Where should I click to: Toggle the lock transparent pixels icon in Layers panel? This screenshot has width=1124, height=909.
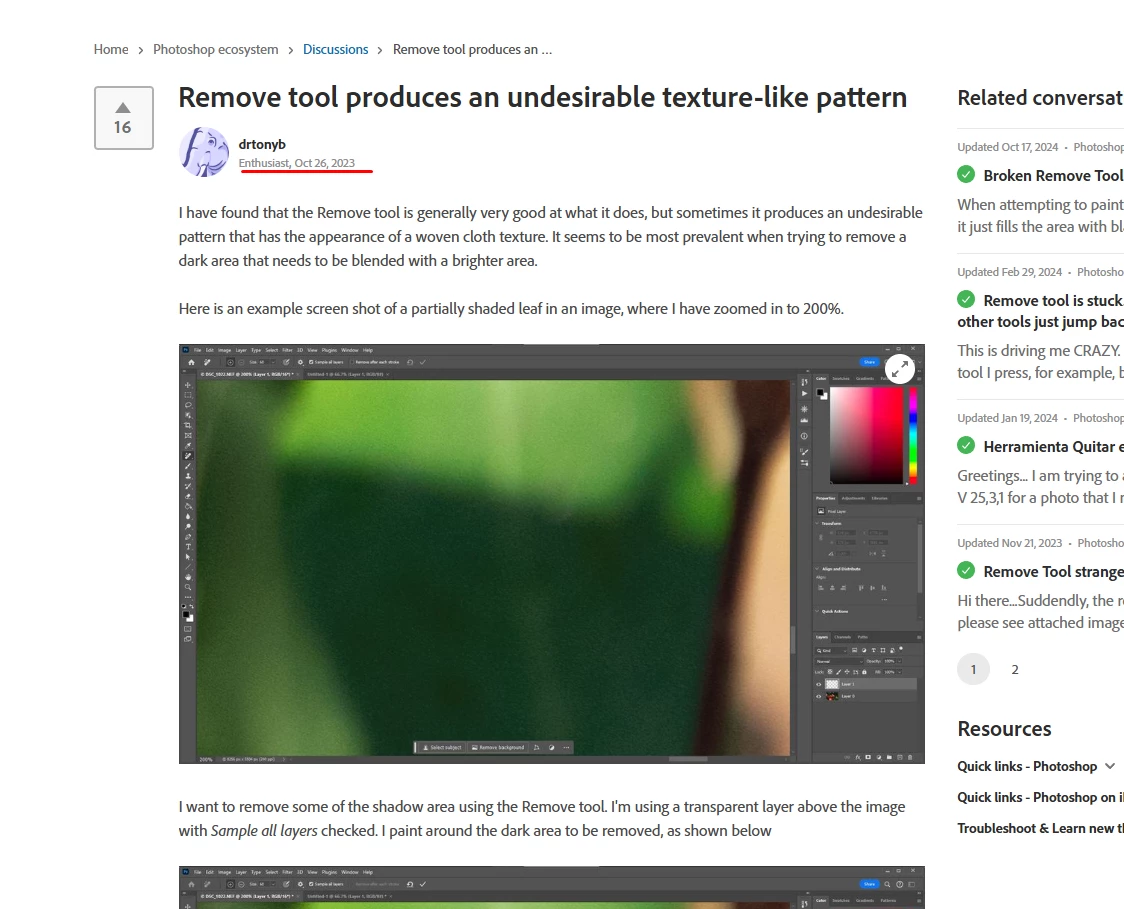830,672
